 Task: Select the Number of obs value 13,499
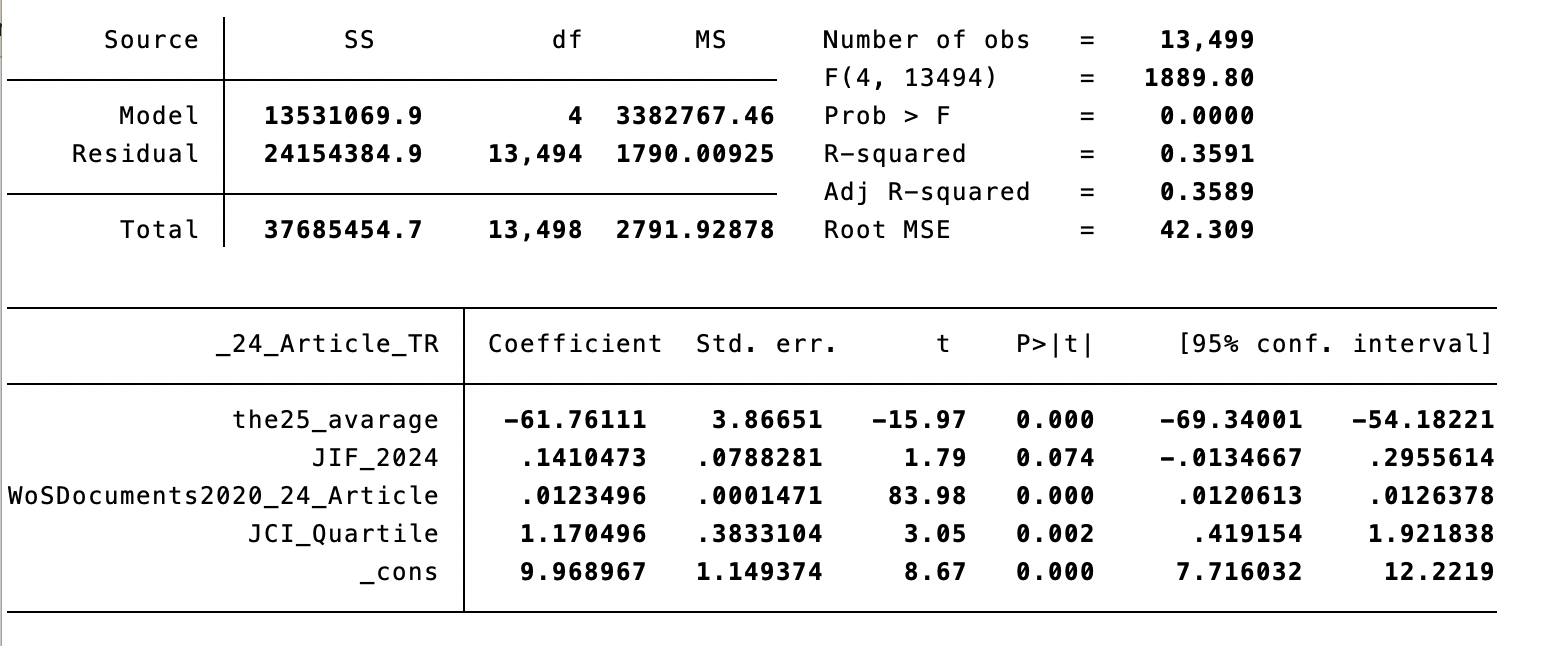tap(1206, 40)
